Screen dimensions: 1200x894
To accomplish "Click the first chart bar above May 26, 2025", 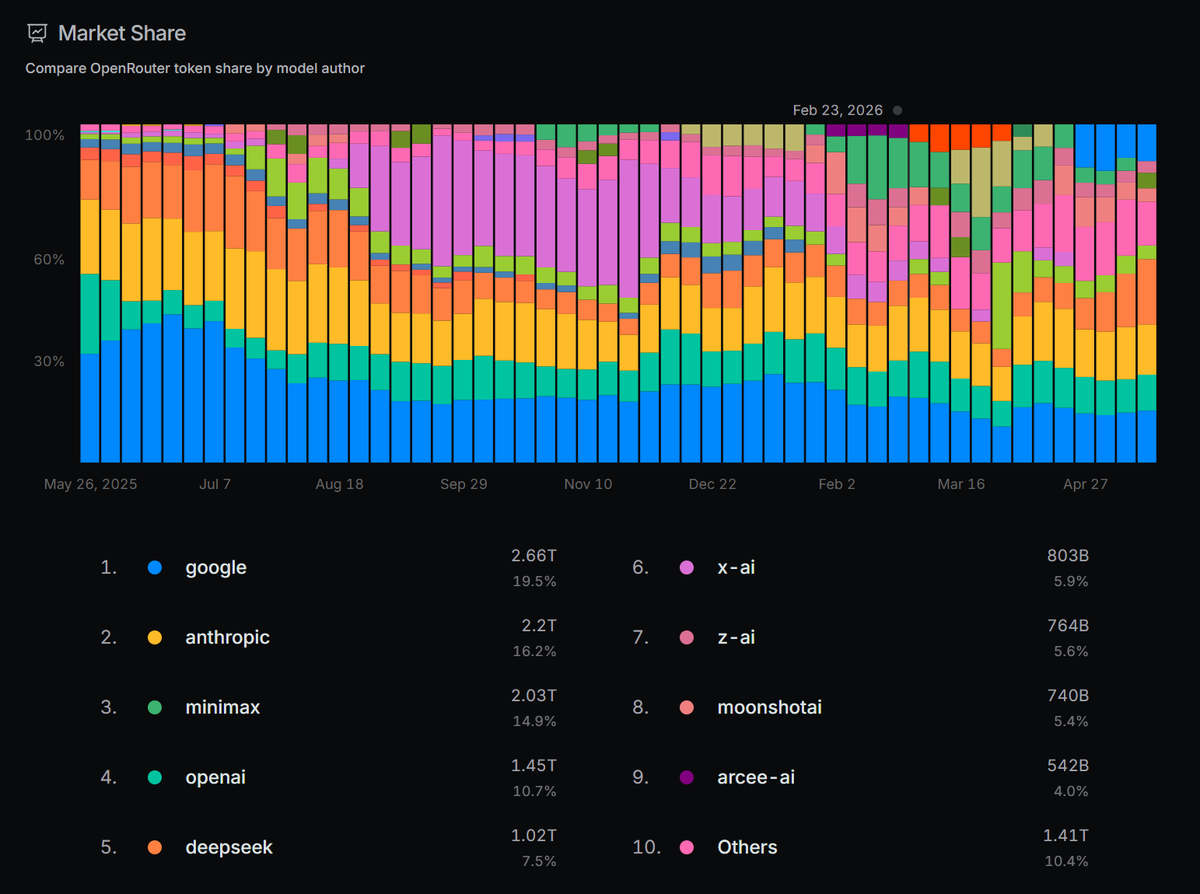I will click(x=90, y=294).
